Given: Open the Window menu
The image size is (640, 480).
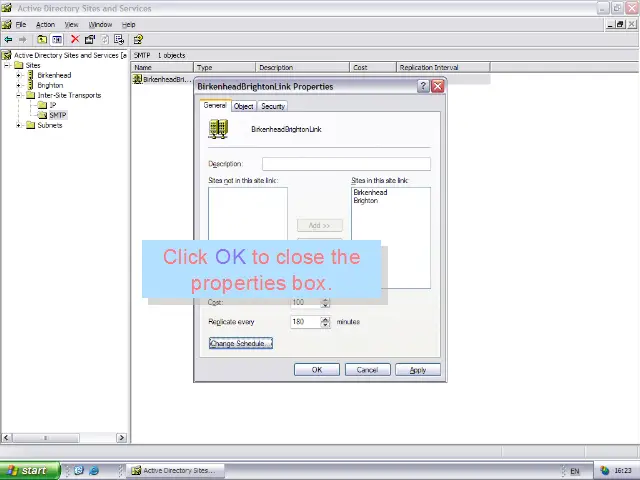Looking at the screenshot, I should click(100, 24).
